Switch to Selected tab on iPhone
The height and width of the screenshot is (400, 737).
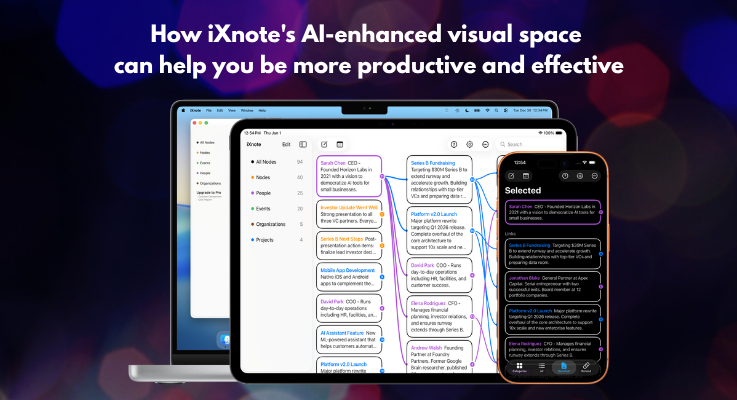click(564, 367)
